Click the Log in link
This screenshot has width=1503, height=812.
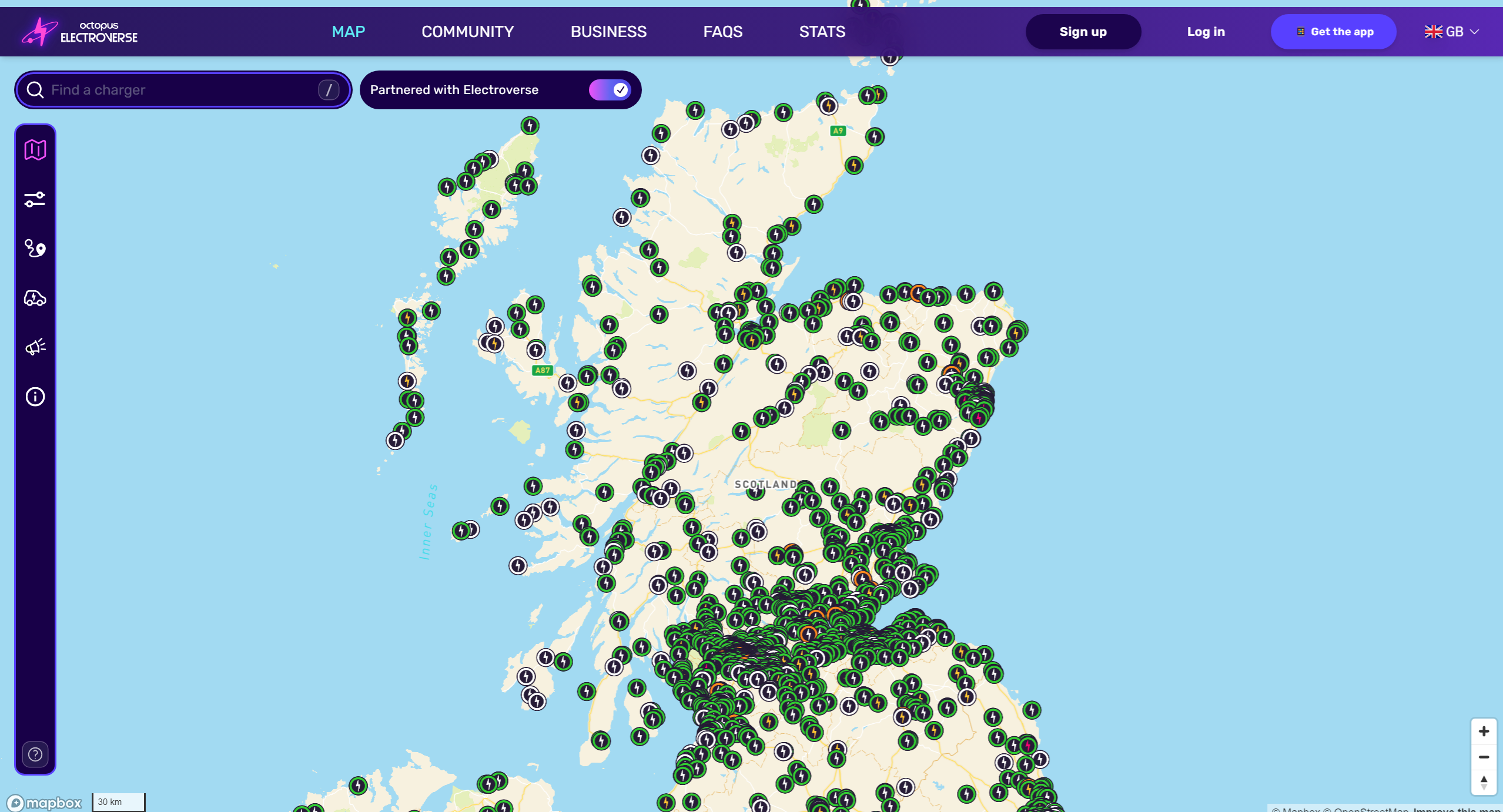click(x=1206, y=32)
